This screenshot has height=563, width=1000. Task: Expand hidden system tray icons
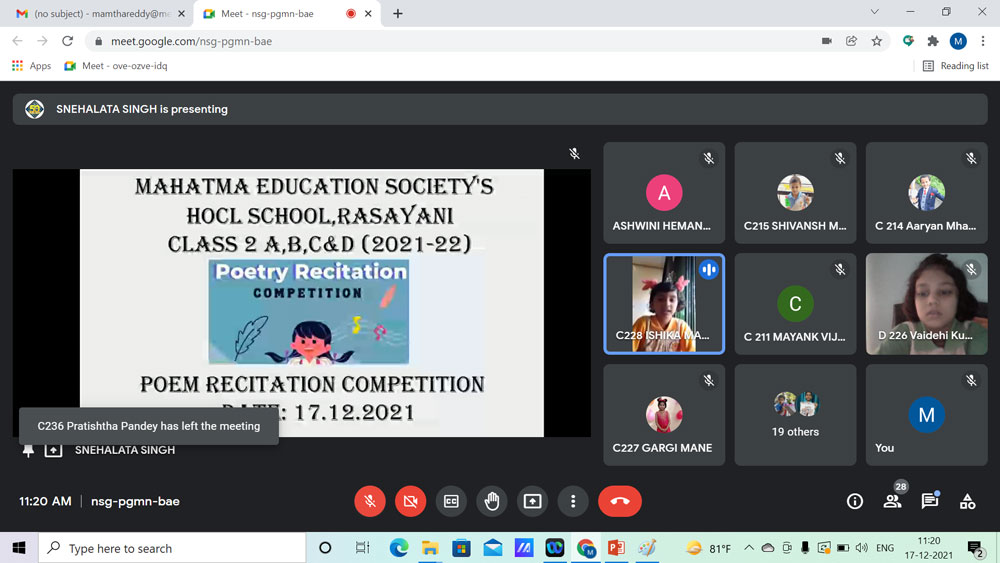pyautogui.click(x=748, y=548)
